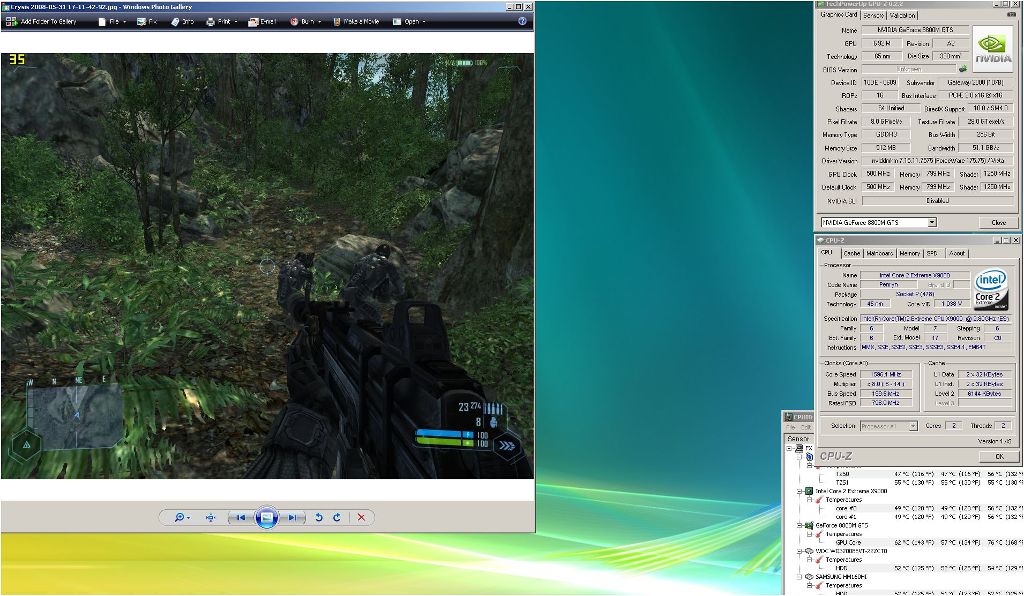
Task: Click the GeForce card icon in HWMonitor tree
Action: click(809, 525)
